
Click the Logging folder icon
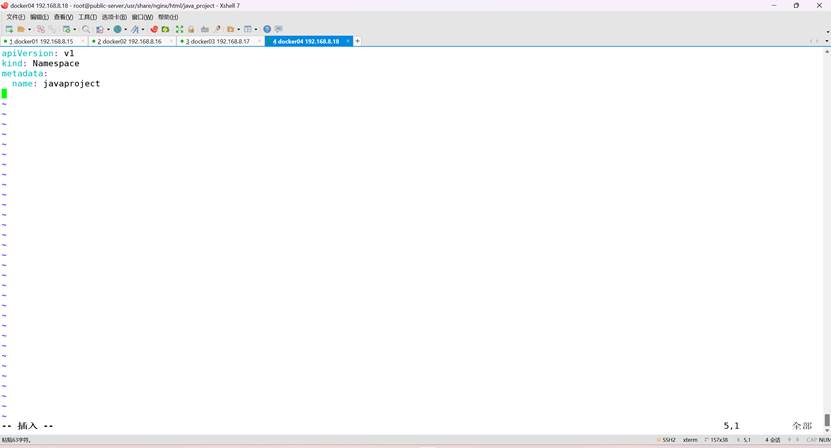[x=231, y=29]
